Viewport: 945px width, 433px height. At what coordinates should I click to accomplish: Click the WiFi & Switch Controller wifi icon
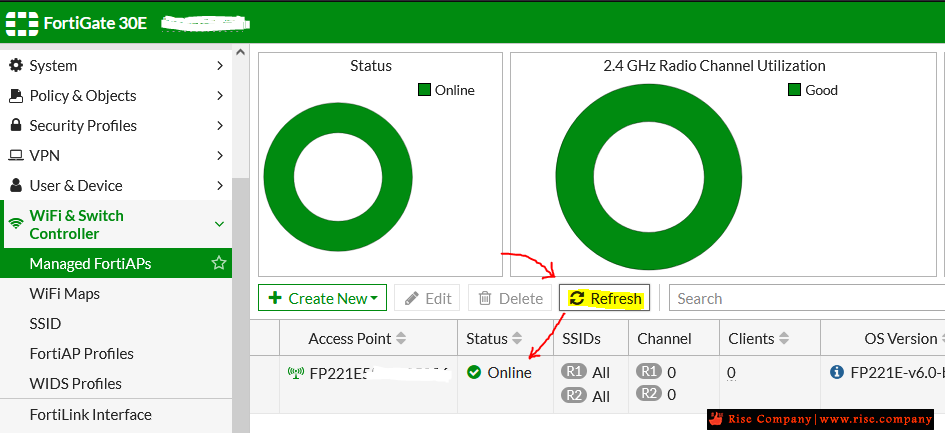point(16,224)
